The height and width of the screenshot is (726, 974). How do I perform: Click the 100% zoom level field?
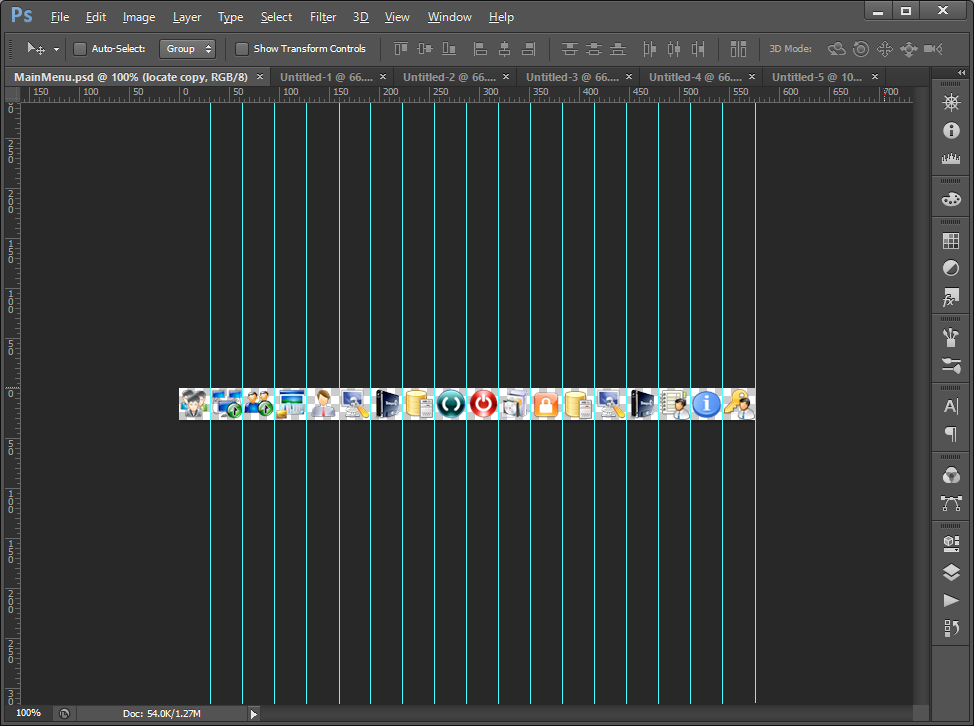tap(28, 713)
